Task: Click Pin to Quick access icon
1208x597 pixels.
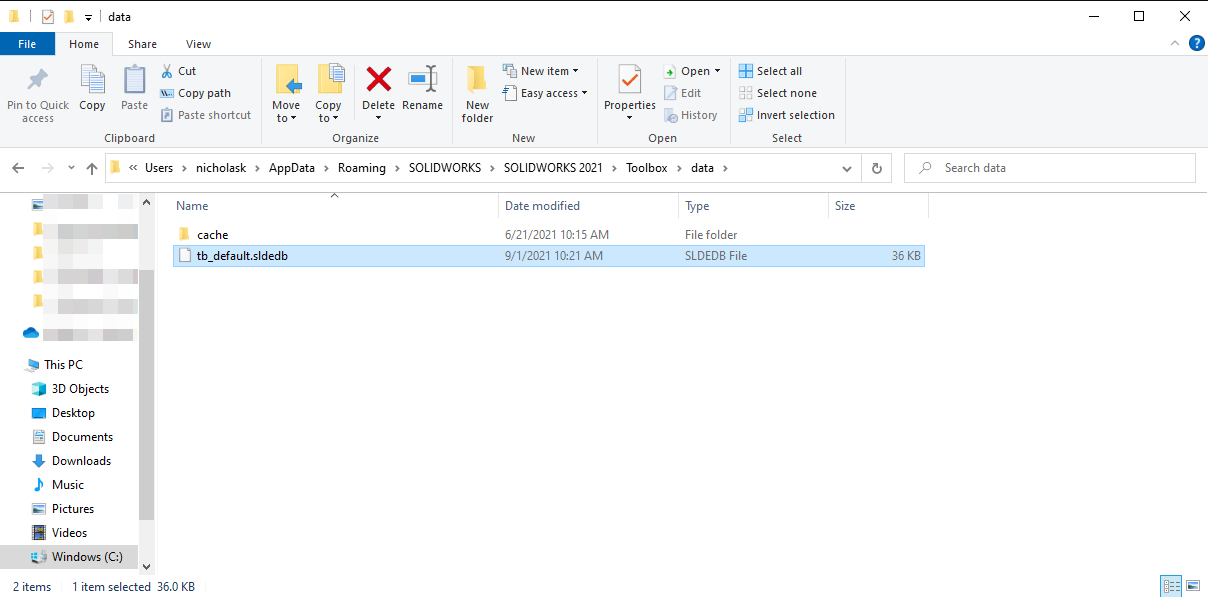Action: point(38,79)
